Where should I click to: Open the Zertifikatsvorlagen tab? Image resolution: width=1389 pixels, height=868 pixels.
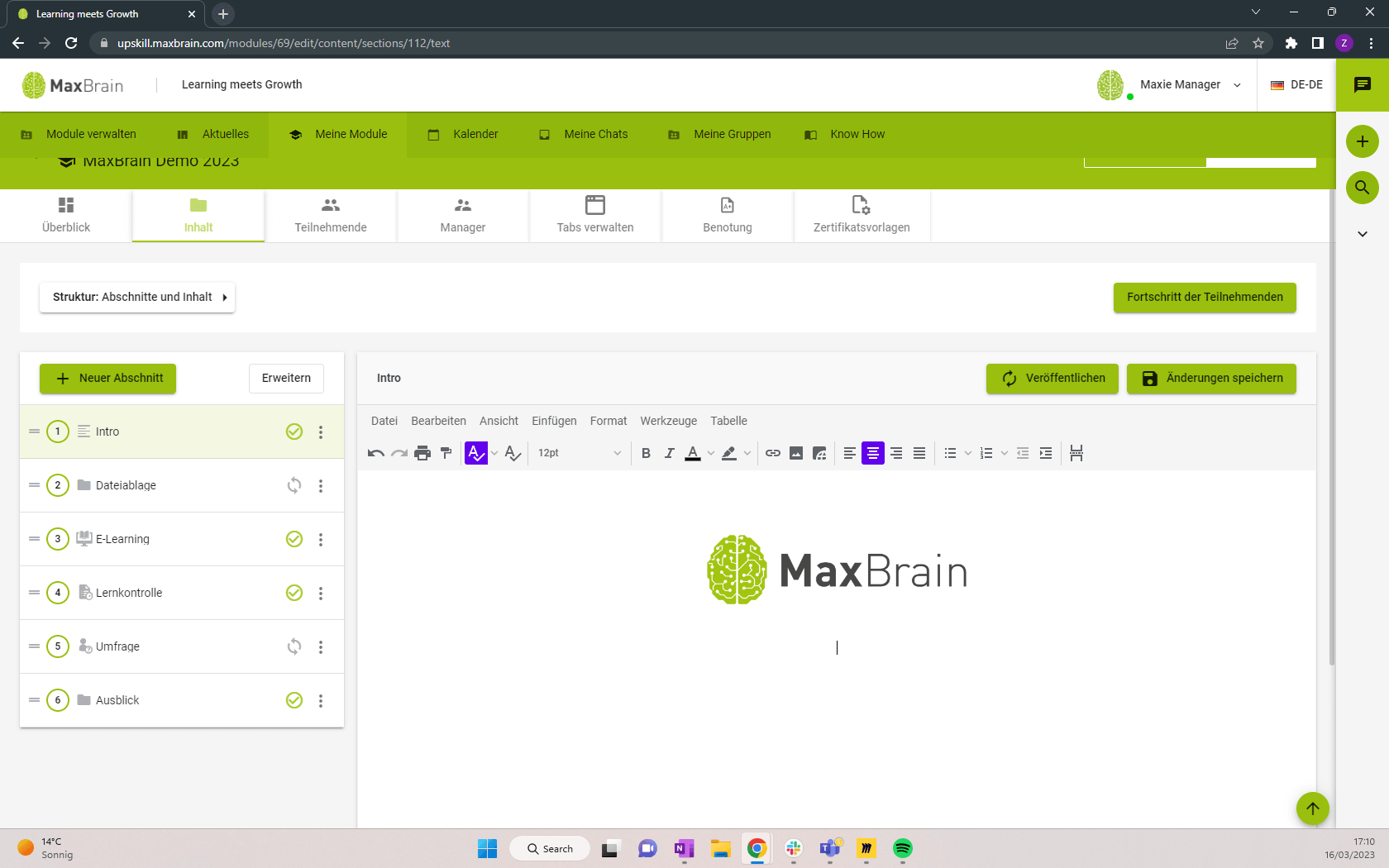862,216
